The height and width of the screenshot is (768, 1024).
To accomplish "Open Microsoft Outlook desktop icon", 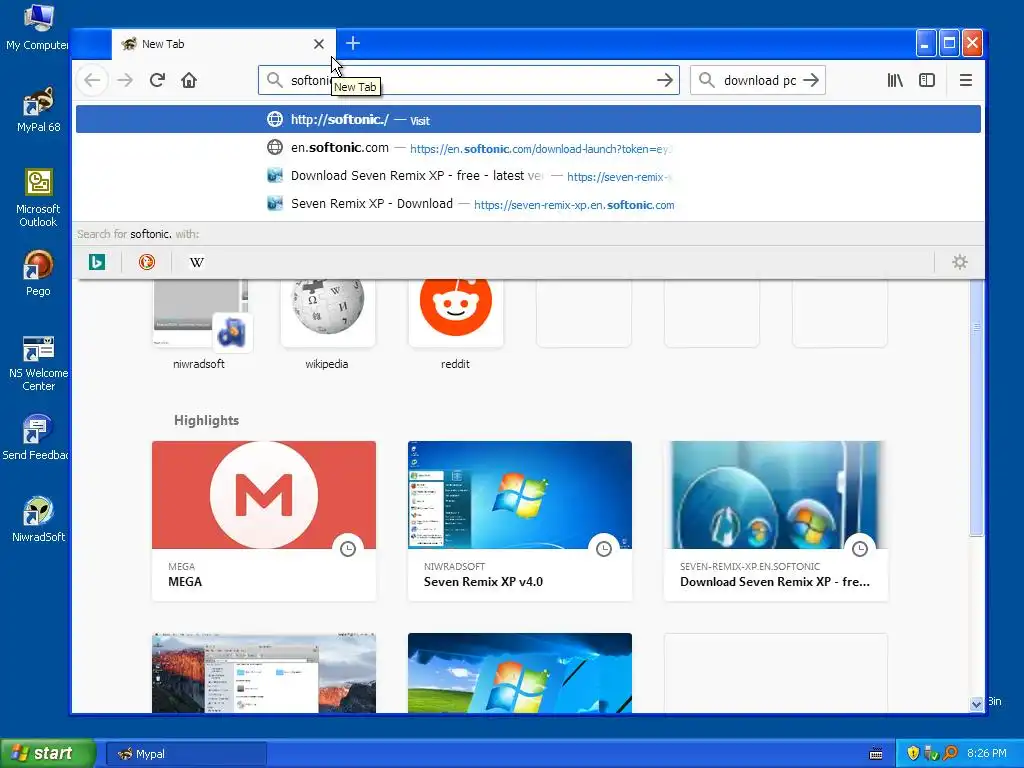I will pos(38,198).
